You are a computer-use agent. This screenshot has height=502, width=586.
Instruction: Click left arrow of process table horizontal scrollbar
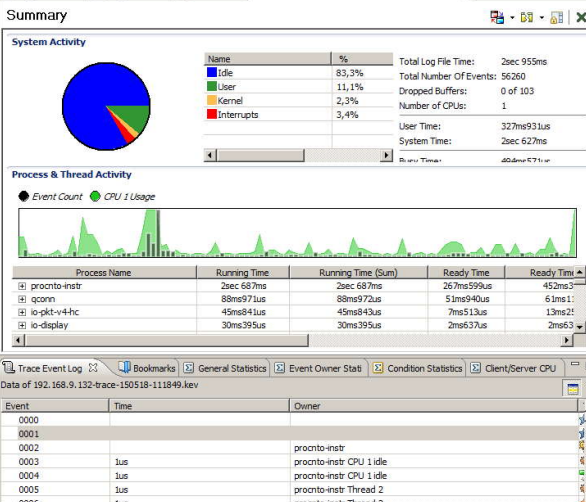(19, 340)
